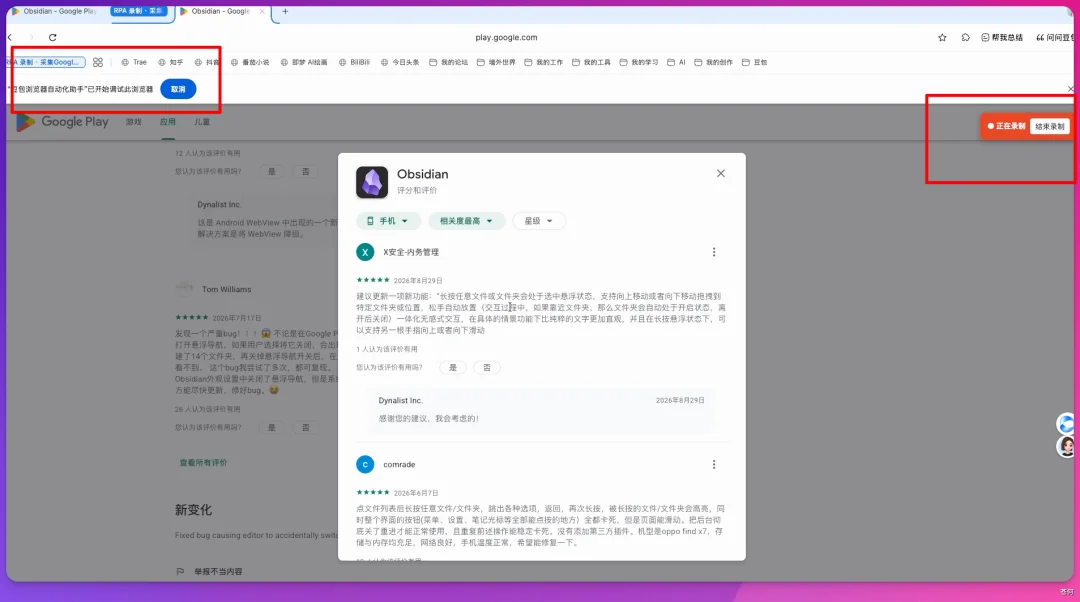Image resolution: width=1080 pixels, height=602 pixels.
Task: Click X安全-内务管理 reviewer avatar
Action: tap(365, 252)
